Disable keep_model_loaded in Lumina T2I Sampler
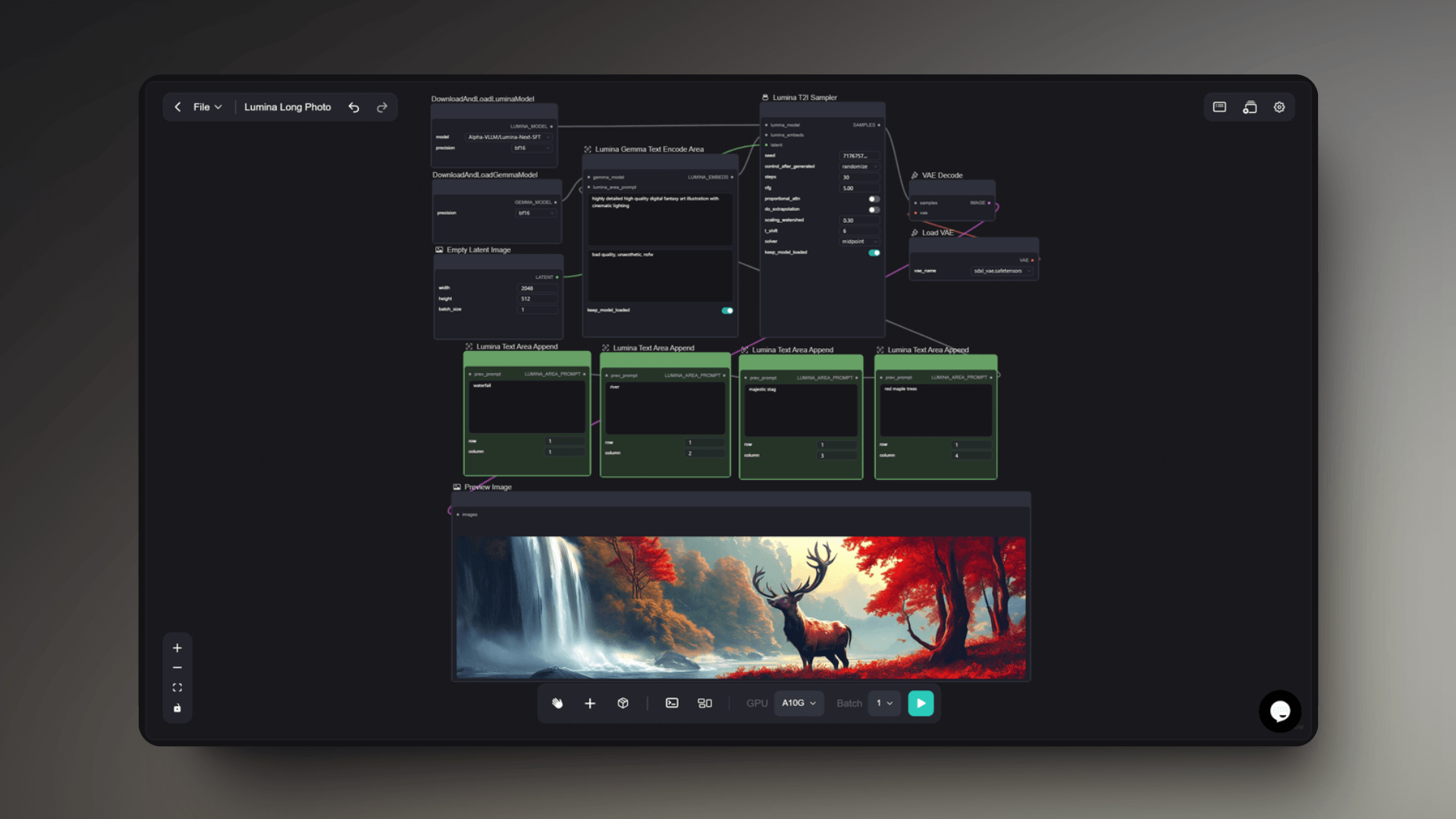1456x819 pixels. click(x=874, y=253)
